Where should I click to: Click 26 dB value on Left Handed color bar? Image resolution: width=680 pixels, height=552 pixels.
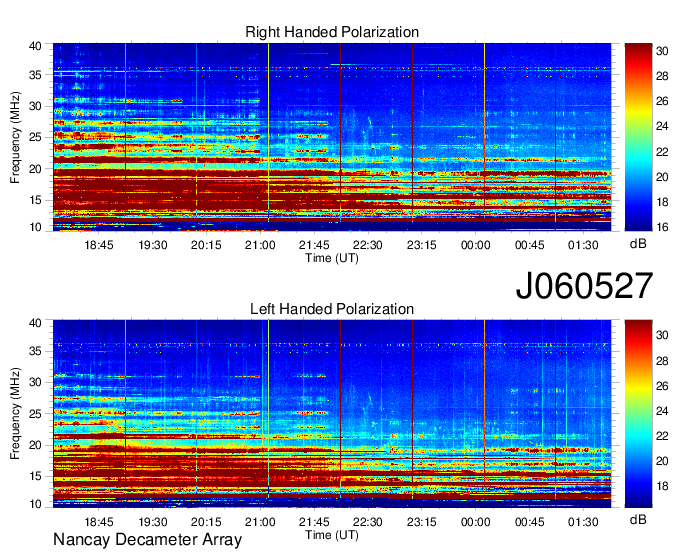(x=662, y=386)
